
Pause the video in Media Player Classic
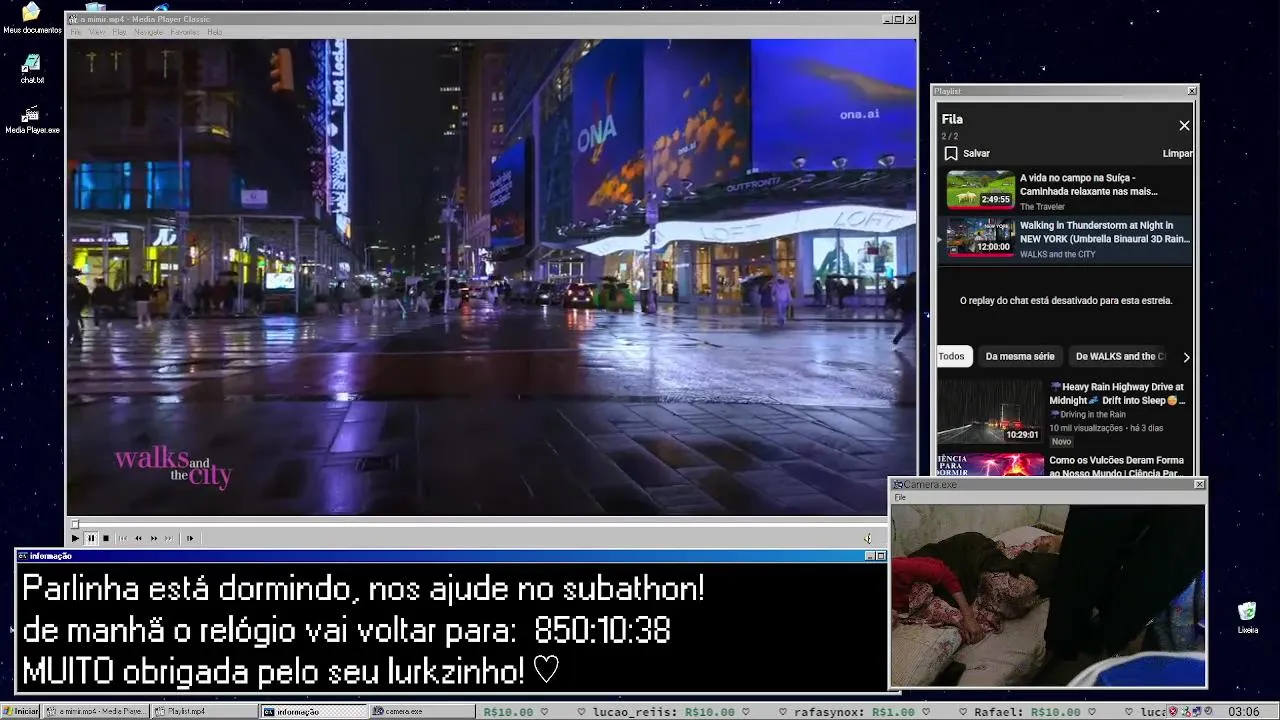[x=90, y=538]
